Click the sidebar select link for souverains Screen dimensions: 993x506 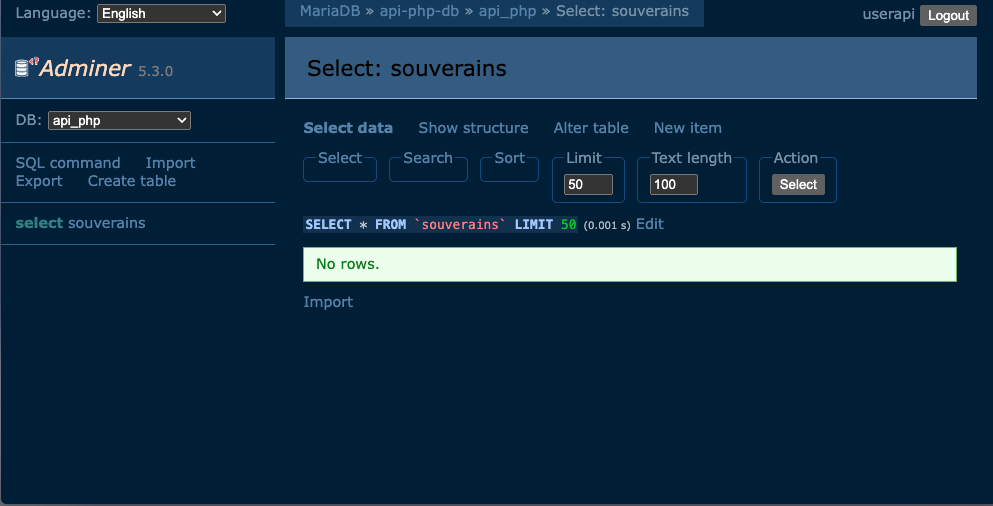coord(39,223)
